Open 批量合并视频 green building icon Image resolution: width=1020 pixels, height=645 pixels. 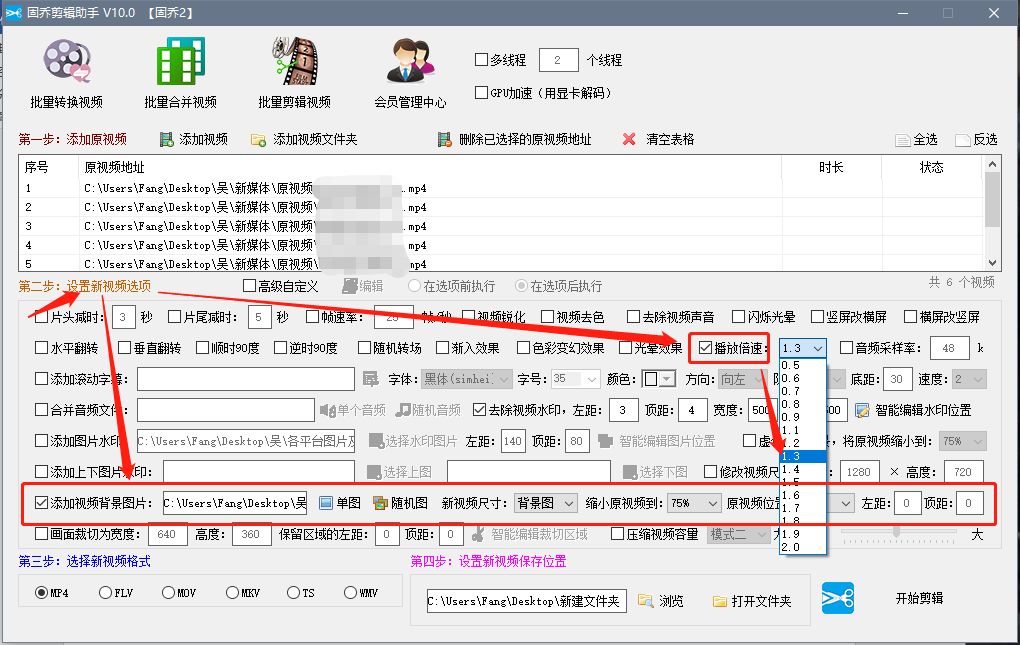[x=181, y=61]
